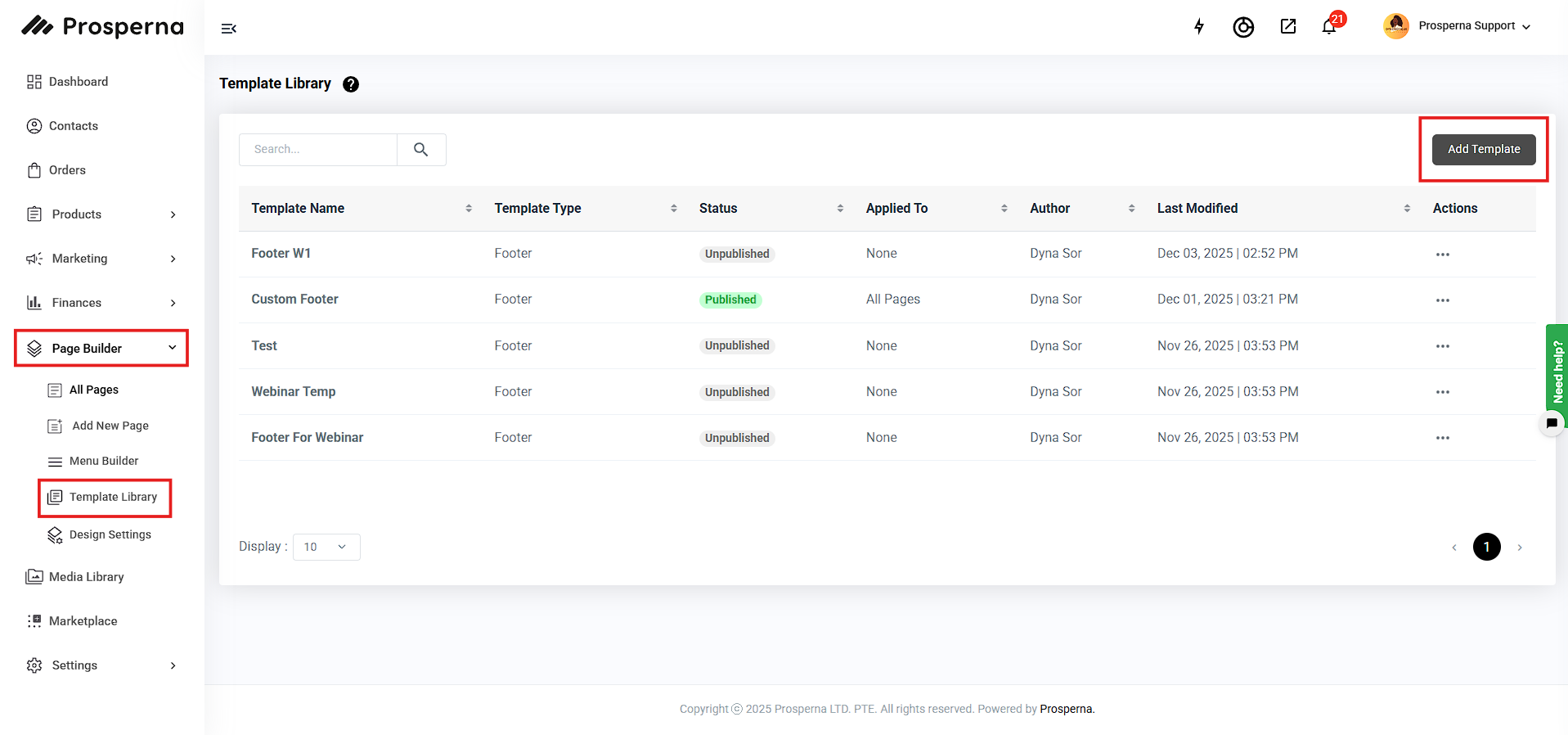Open Design Settings in sidebar
This screenshot has width=1568, height=735.
coord(110,535)
